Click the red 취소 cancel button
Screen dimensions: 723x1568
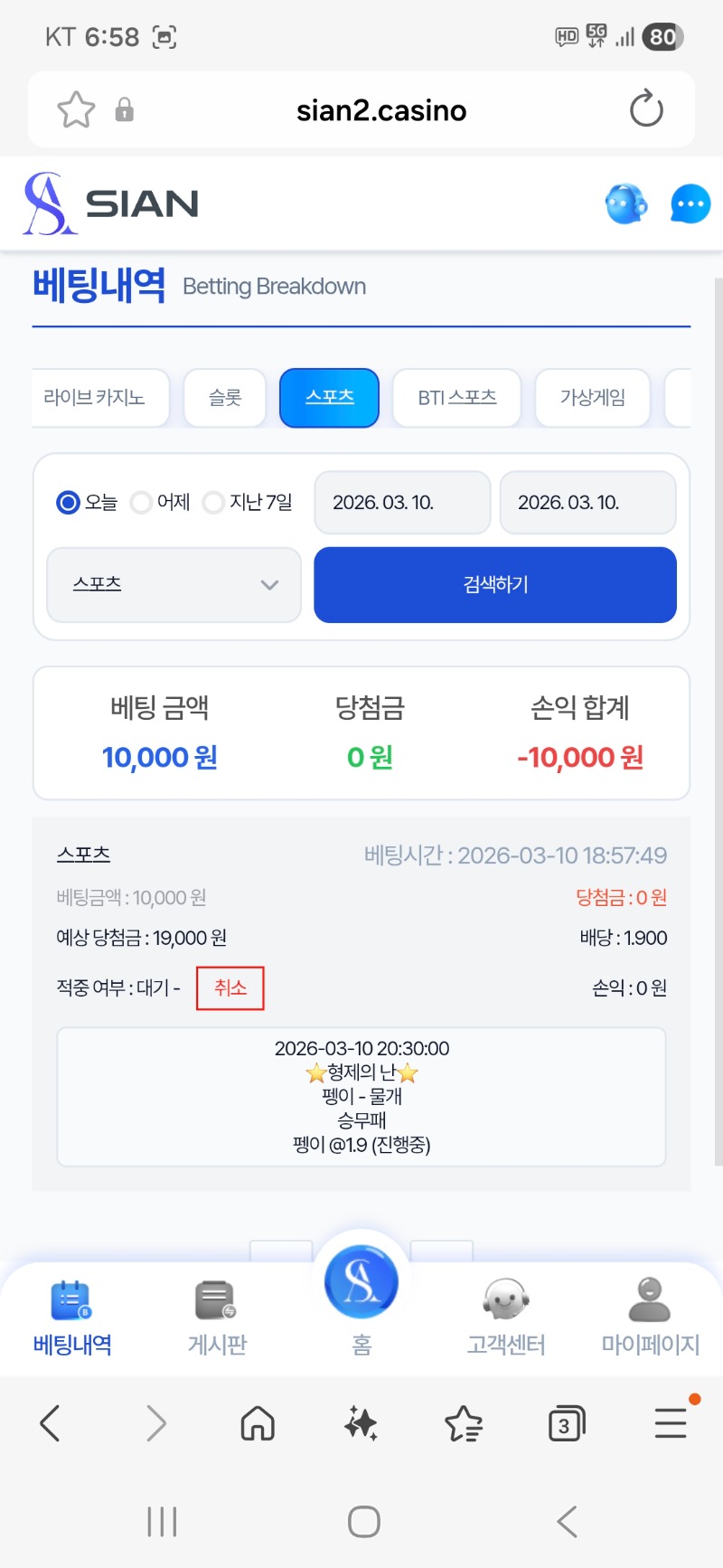coord(230,987)
